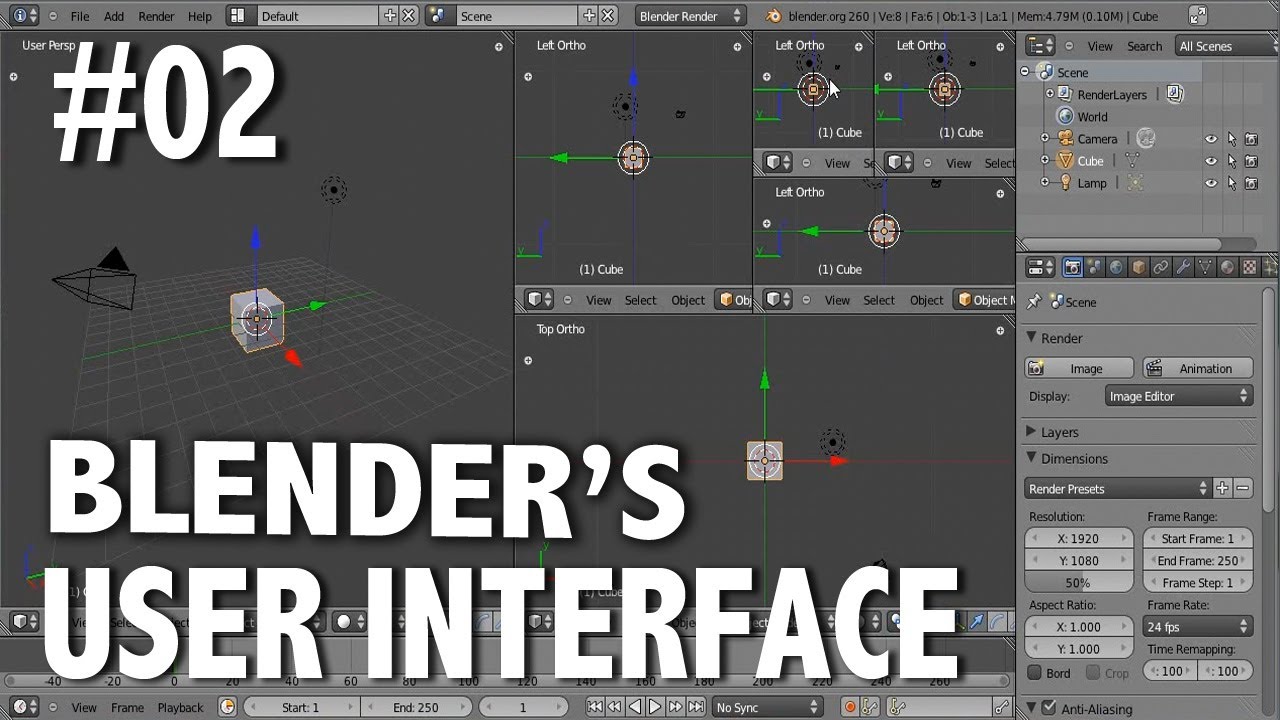Open the Outliner editor type selector
The width and height of the screenshot is (1280, 720).
pos(1041,46)
